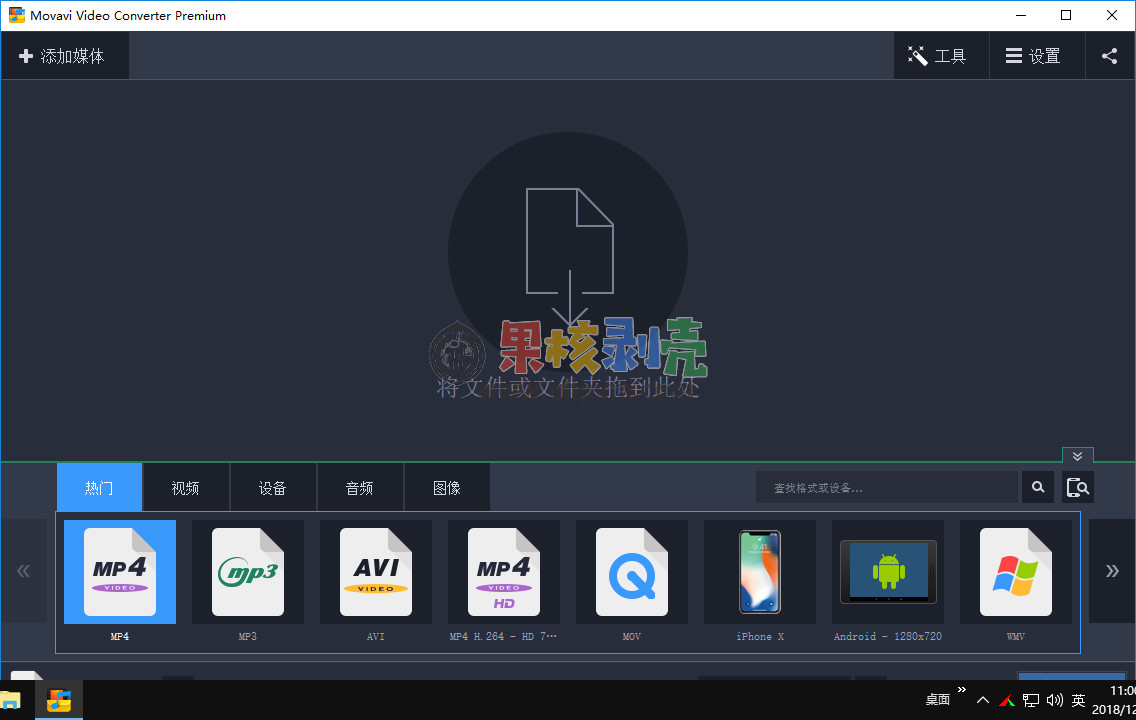Screen dimensions: 1136x720
Task: Click the magnifier search button
Action: [x=1038, y=487]
